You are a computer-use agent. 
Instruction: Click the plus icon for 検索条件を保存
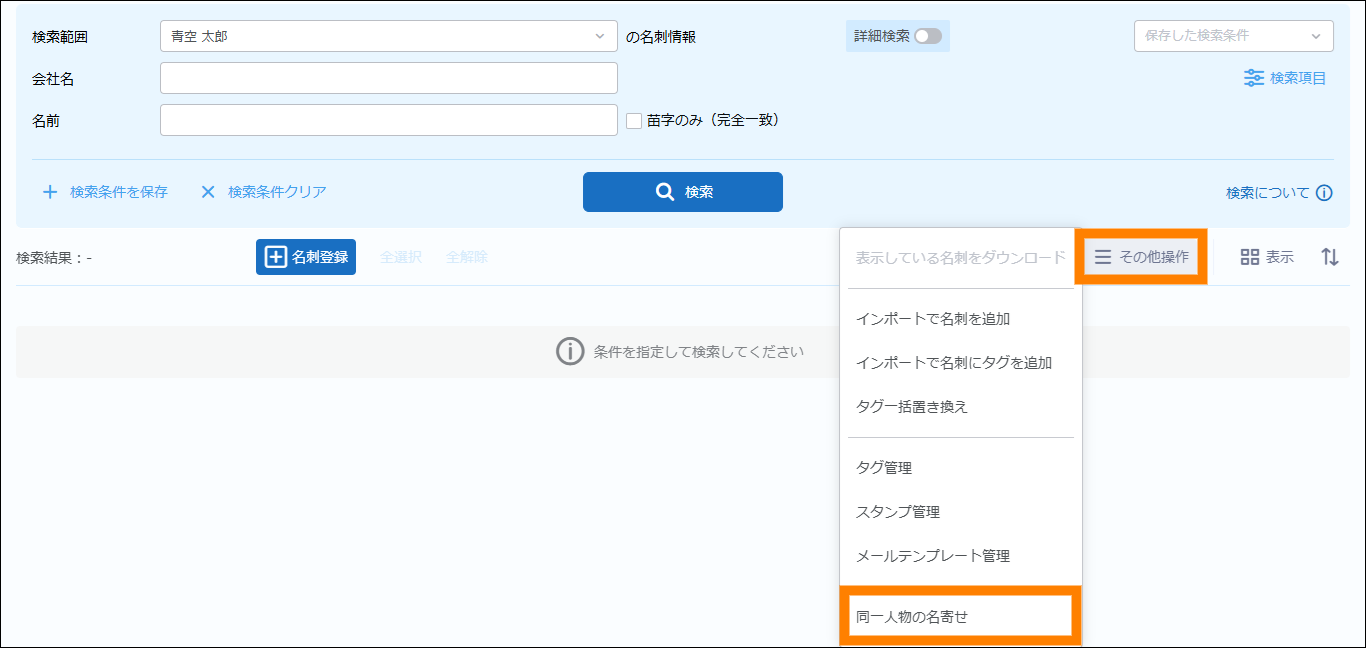coord(50,192)
